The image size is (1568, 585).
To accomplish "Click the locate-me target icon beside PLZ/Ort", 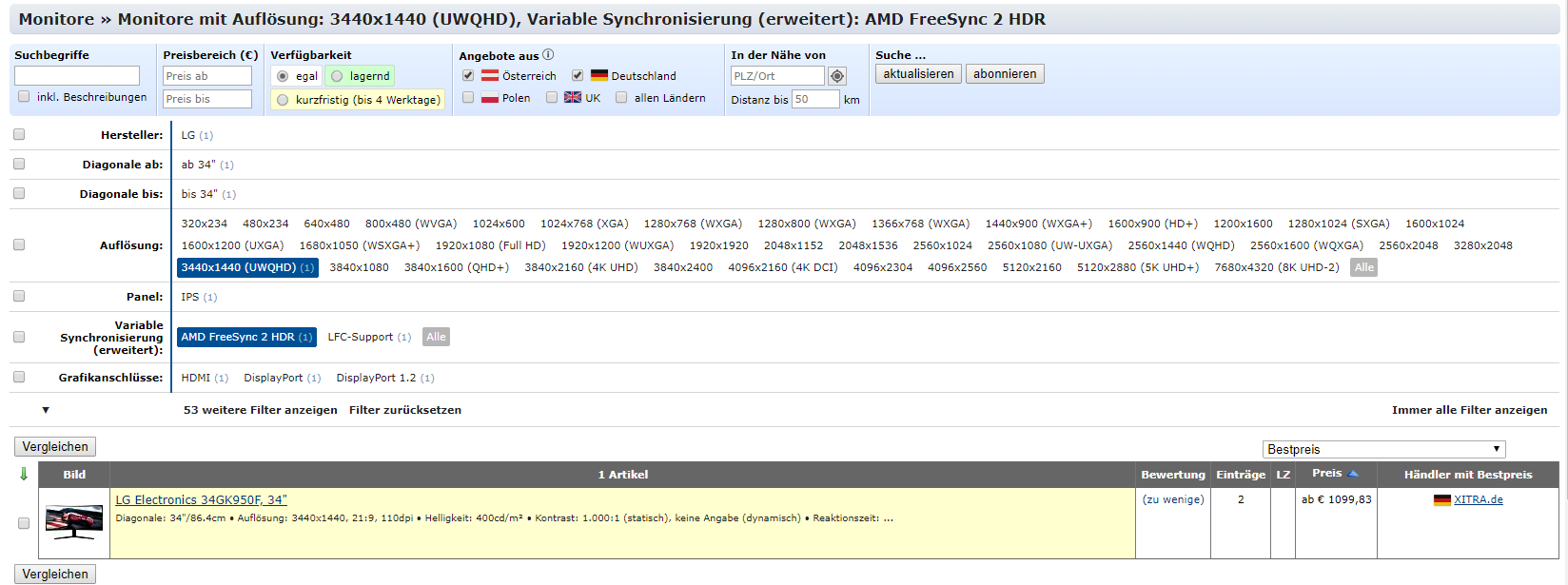I will (x=837, y=76).
